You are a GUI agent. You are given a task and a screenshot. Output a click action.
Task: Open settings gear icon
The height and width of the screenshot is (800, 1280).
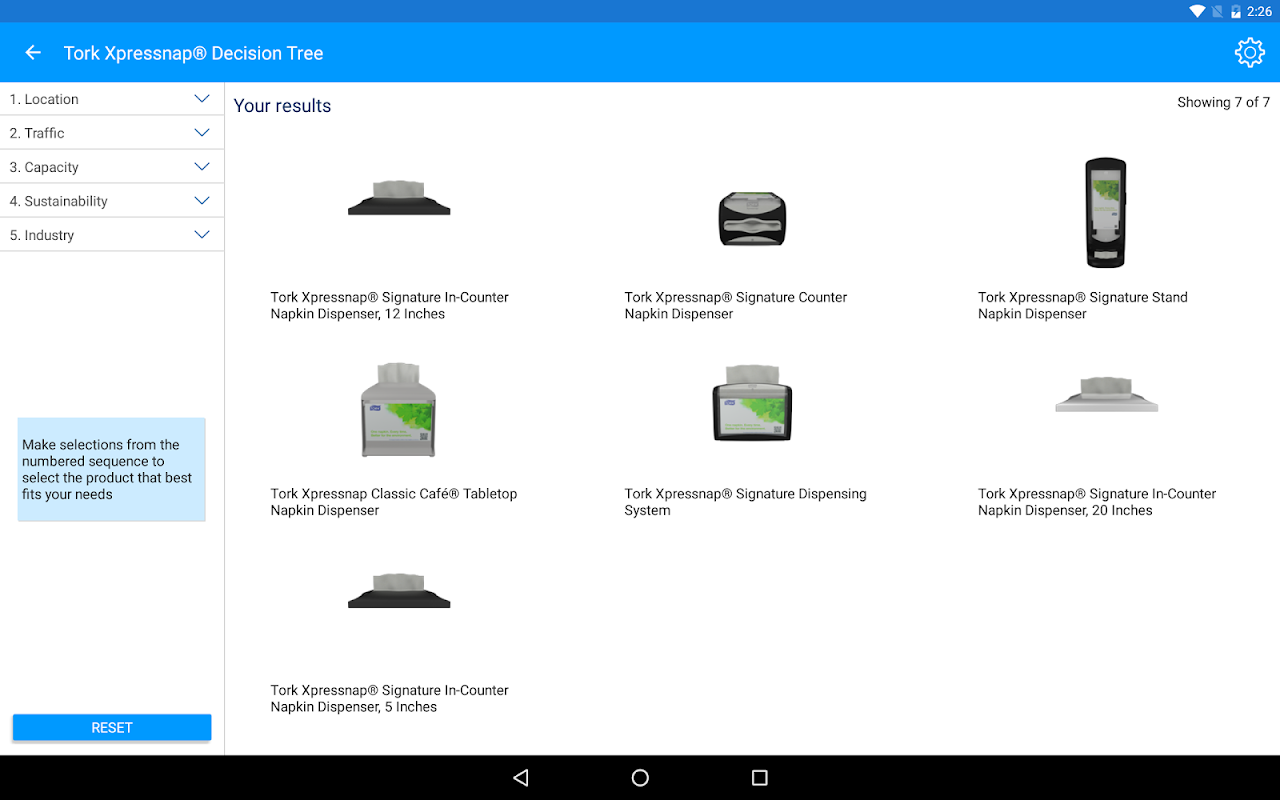(1249, 53)
